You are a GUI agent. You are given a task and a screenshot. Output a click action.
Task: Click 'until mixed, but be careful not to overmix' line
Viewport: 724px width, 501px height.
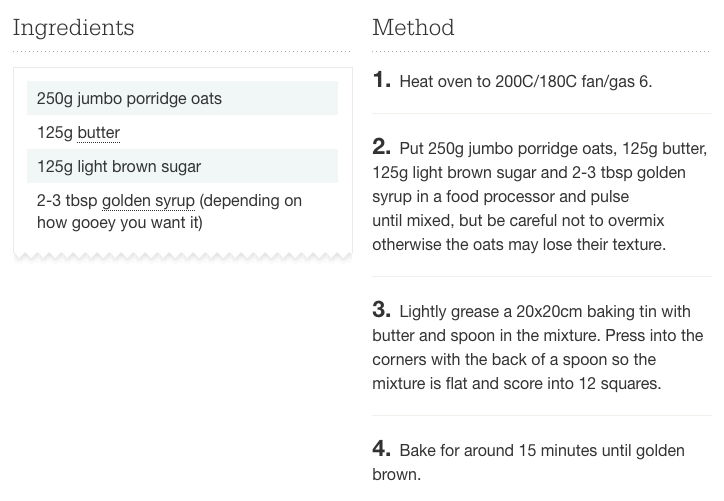click(518, 221)
